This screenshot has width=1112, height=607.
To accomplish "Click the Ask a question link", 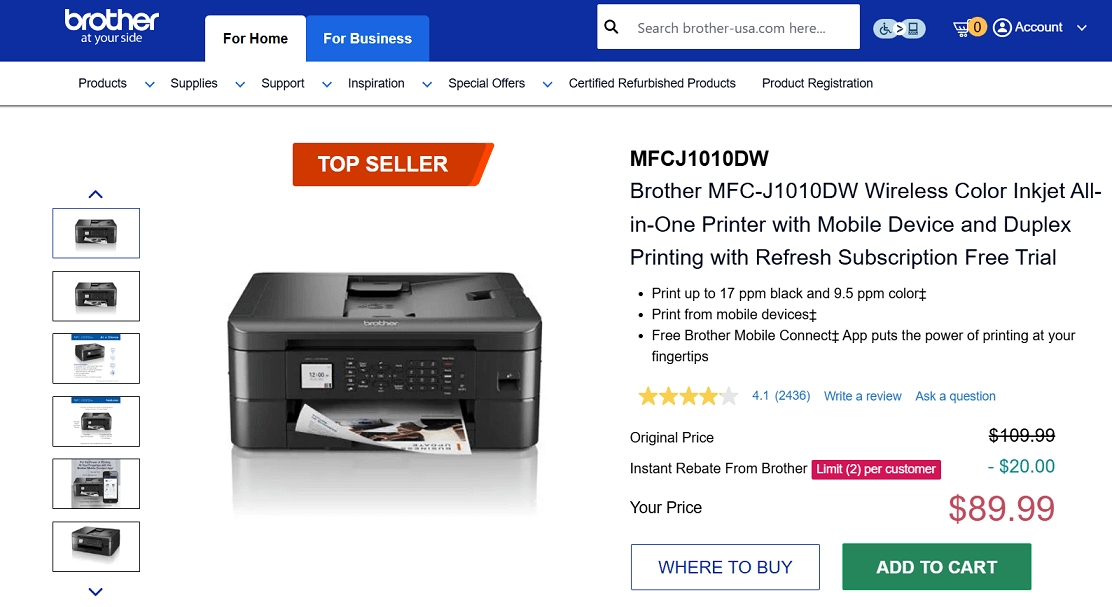I will 955,396.
